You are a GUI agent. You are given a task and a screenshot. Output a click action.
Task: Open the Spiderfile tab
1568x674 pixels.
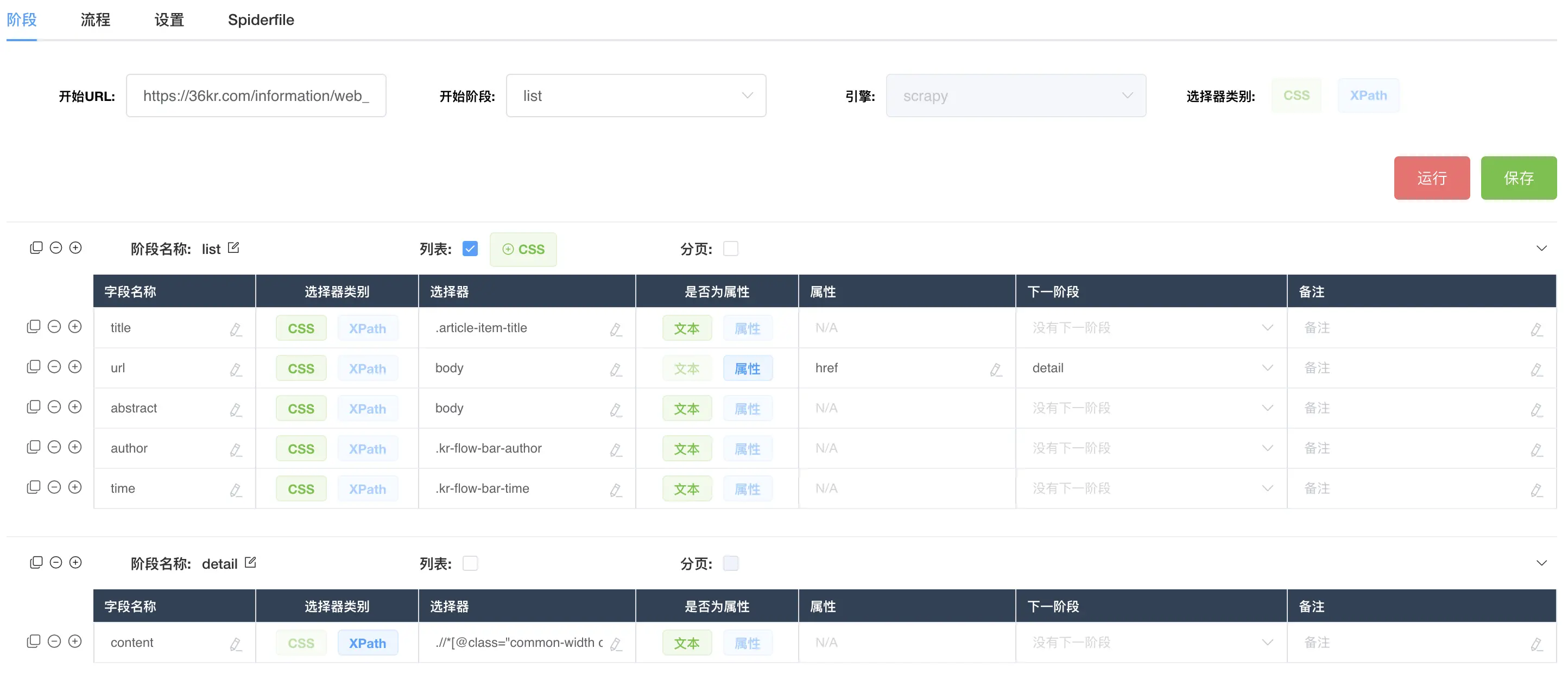click(261, 20)
